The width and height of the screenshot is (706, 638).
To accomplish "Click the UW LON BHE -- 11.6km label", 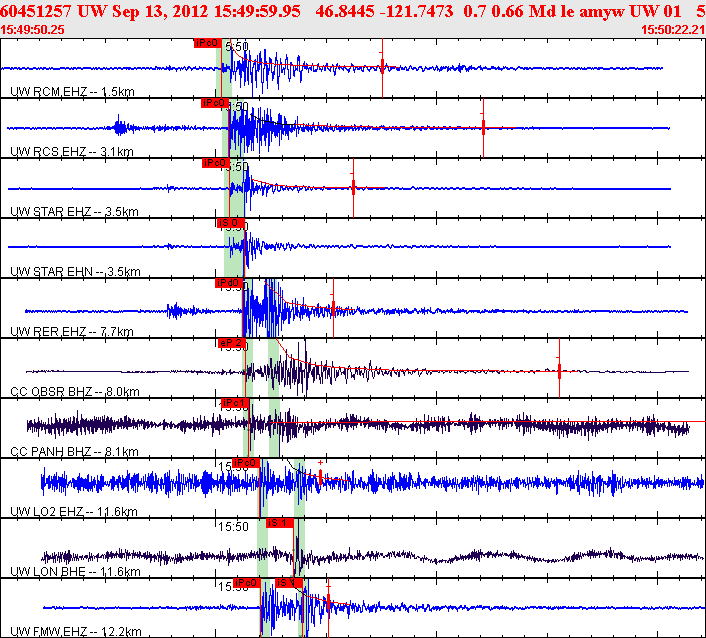I will click(x=75, y=571).
